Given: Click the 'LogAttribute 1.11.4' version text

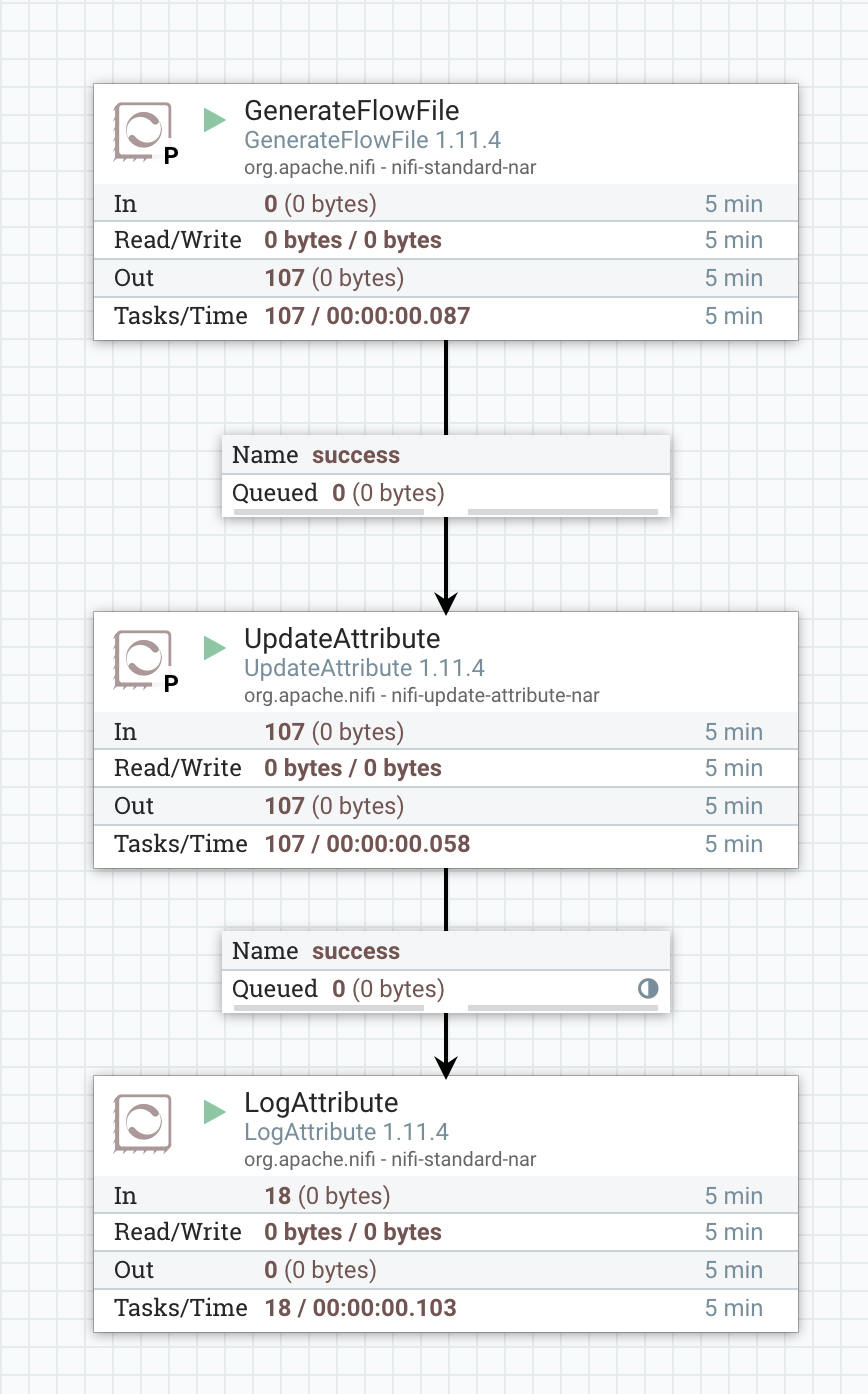Looking at the screenshot, I should click(347, 1132).
